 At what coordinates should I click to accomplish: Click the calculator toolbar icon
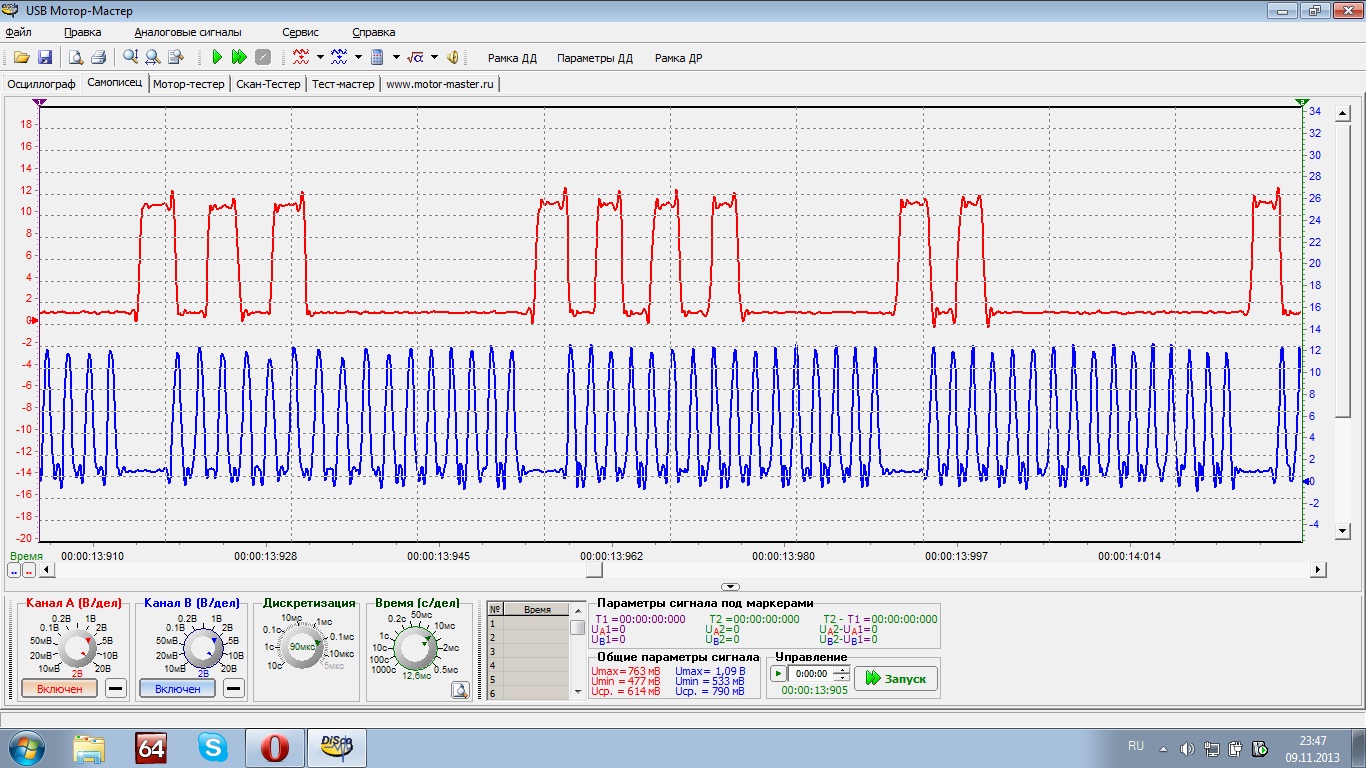click(x=377, y=58)
